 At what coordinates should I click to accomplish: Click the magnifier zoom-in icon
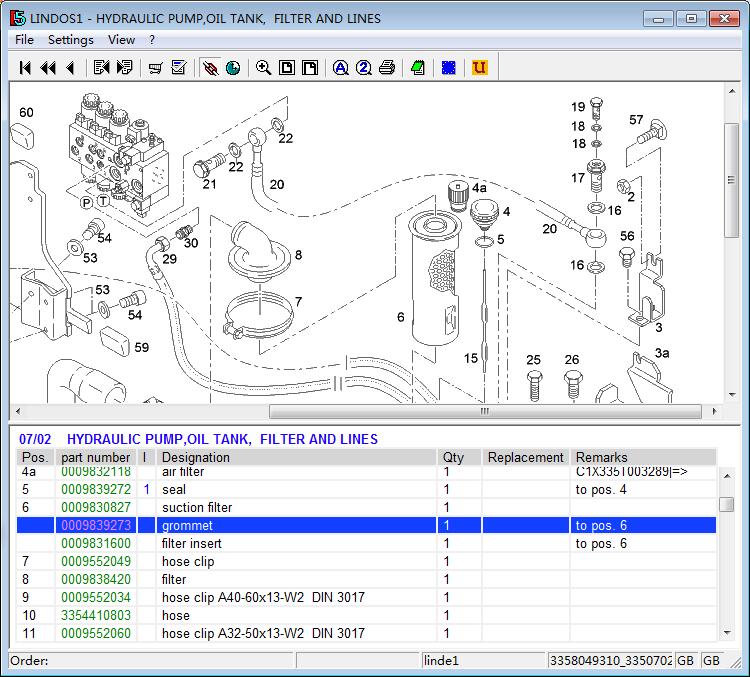point(263,68)
